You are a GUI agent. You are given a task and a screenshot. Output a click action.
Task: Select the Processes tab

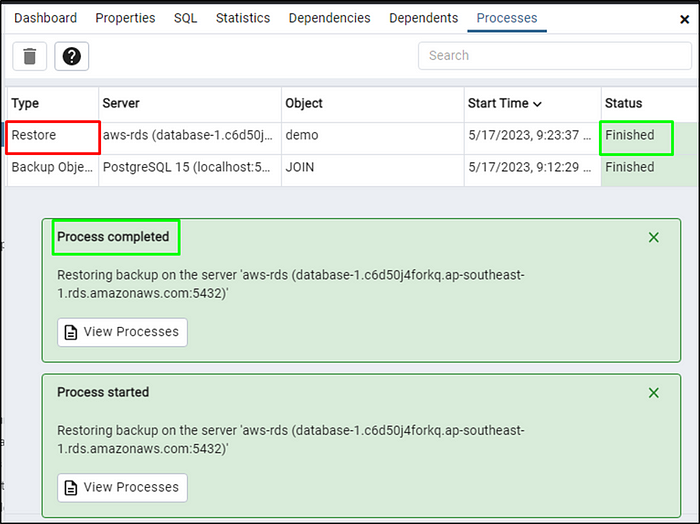[507, 18]
